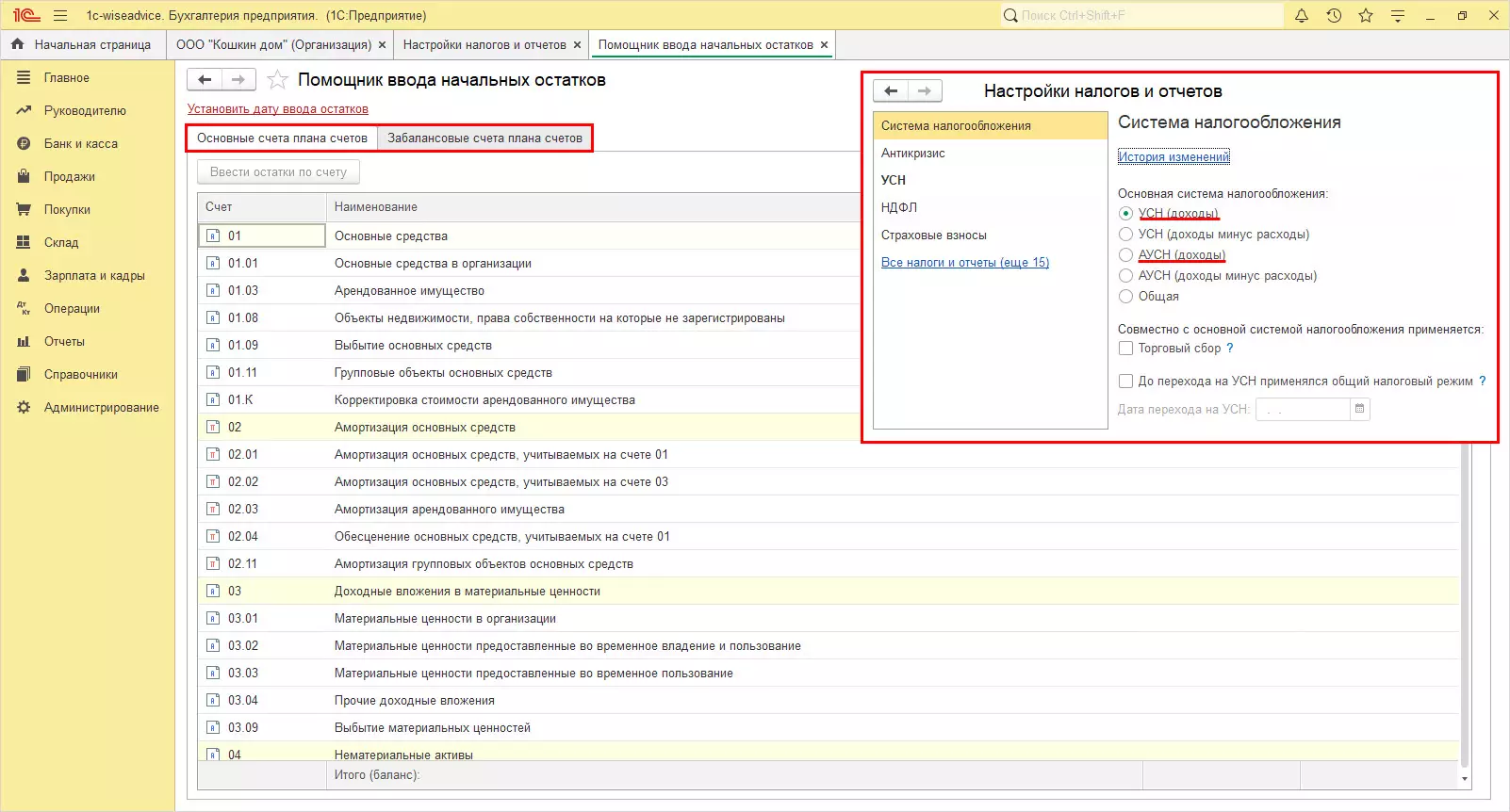Open Администрирование section menu
Screen dimensions: 1510x812
tap(101, 407)
